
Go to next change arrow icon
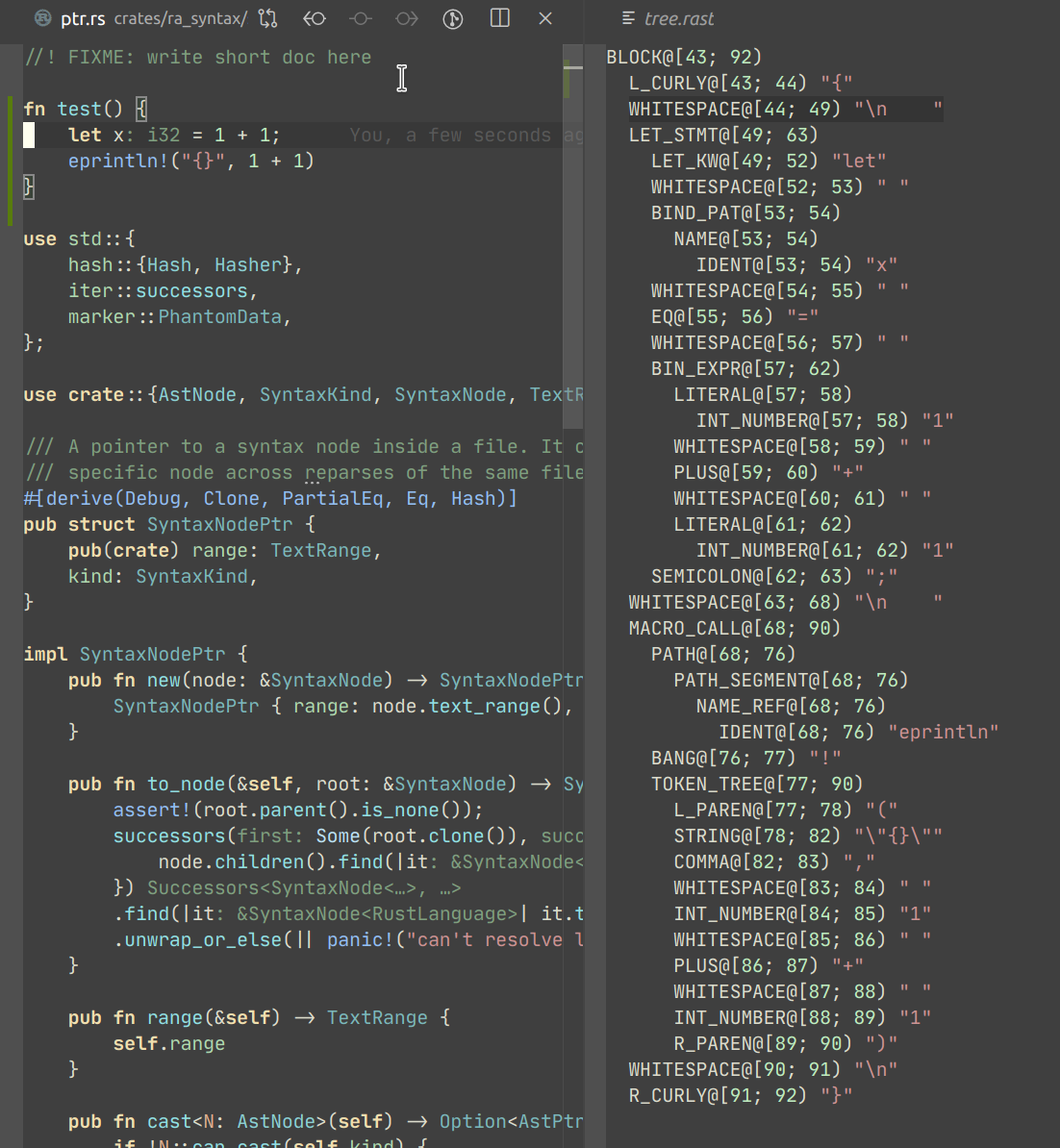coord(407,18)
